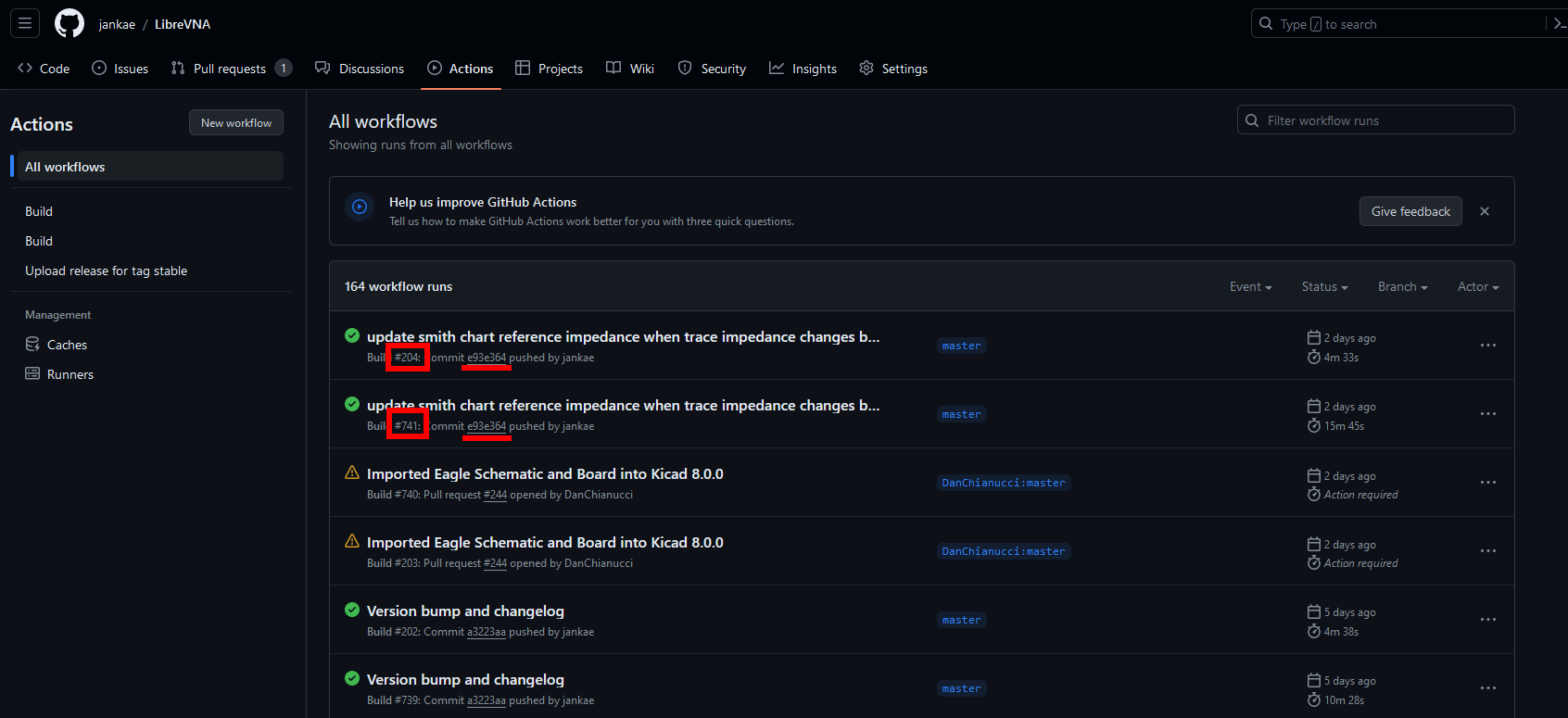1568x718 pixels.
Task: Open the command palette icon
Action: point(1559,24)
